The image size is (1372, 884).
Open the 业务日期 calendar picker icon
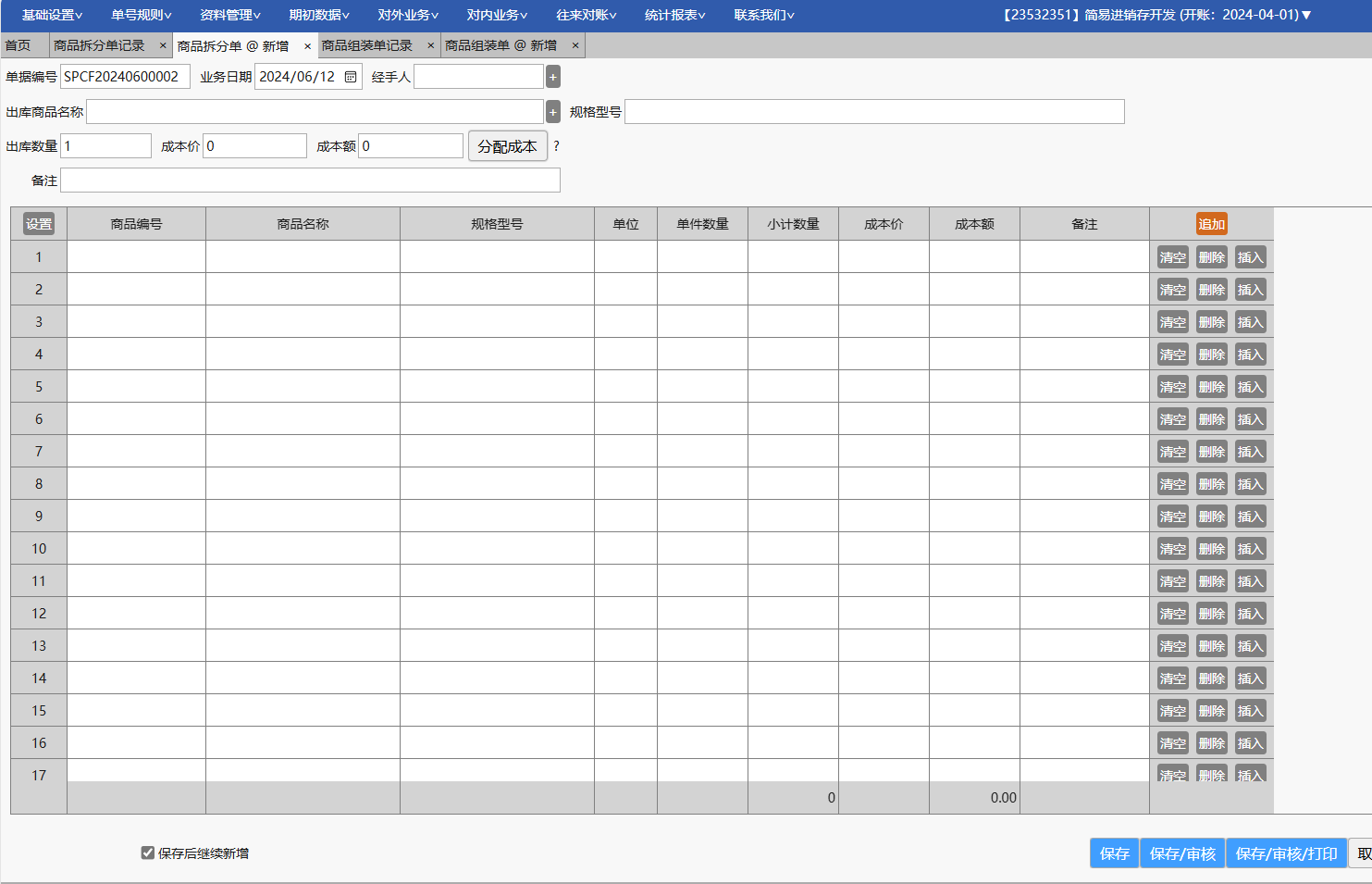[351, 77]
